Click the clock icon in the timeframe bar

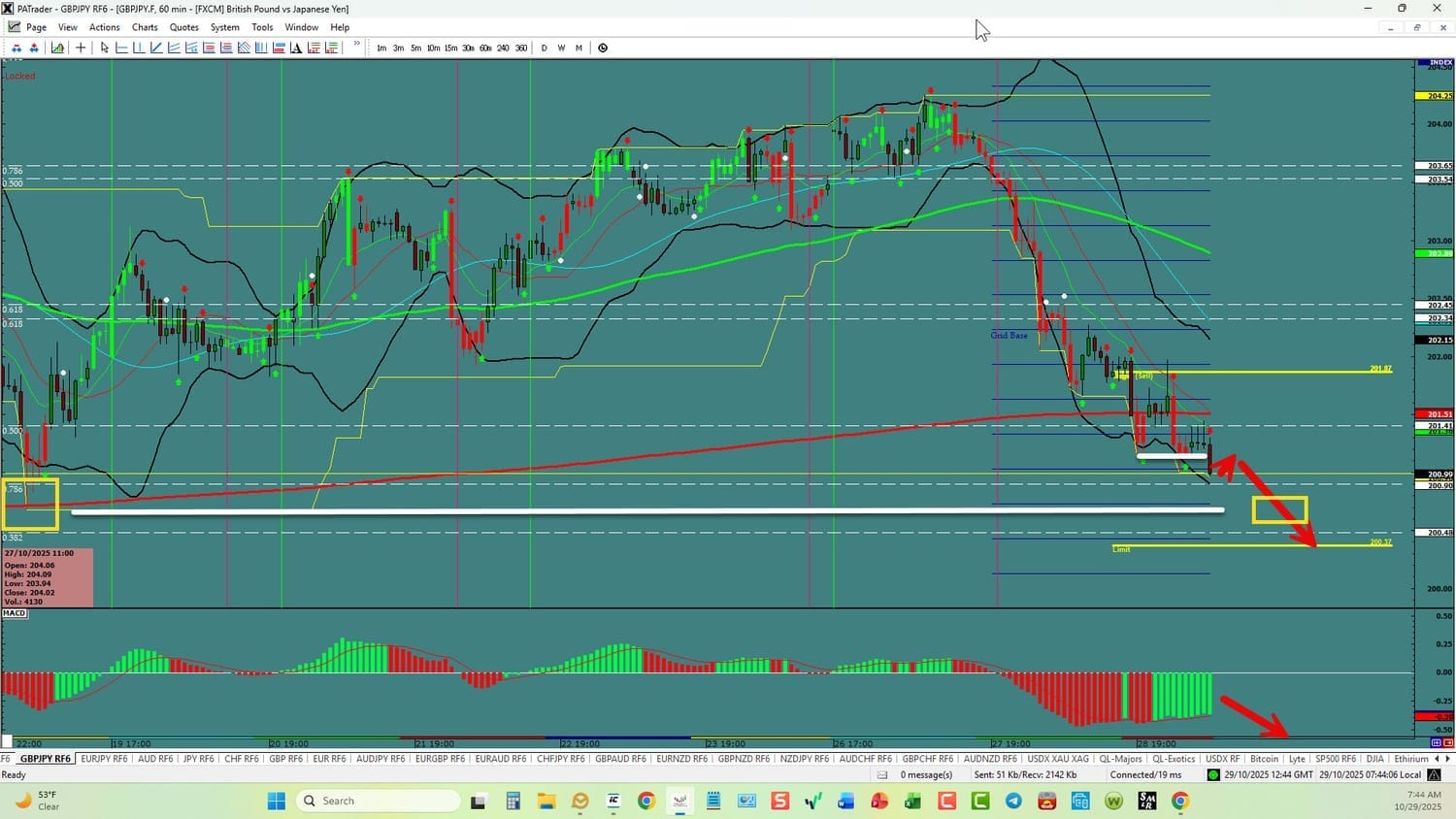603,48
